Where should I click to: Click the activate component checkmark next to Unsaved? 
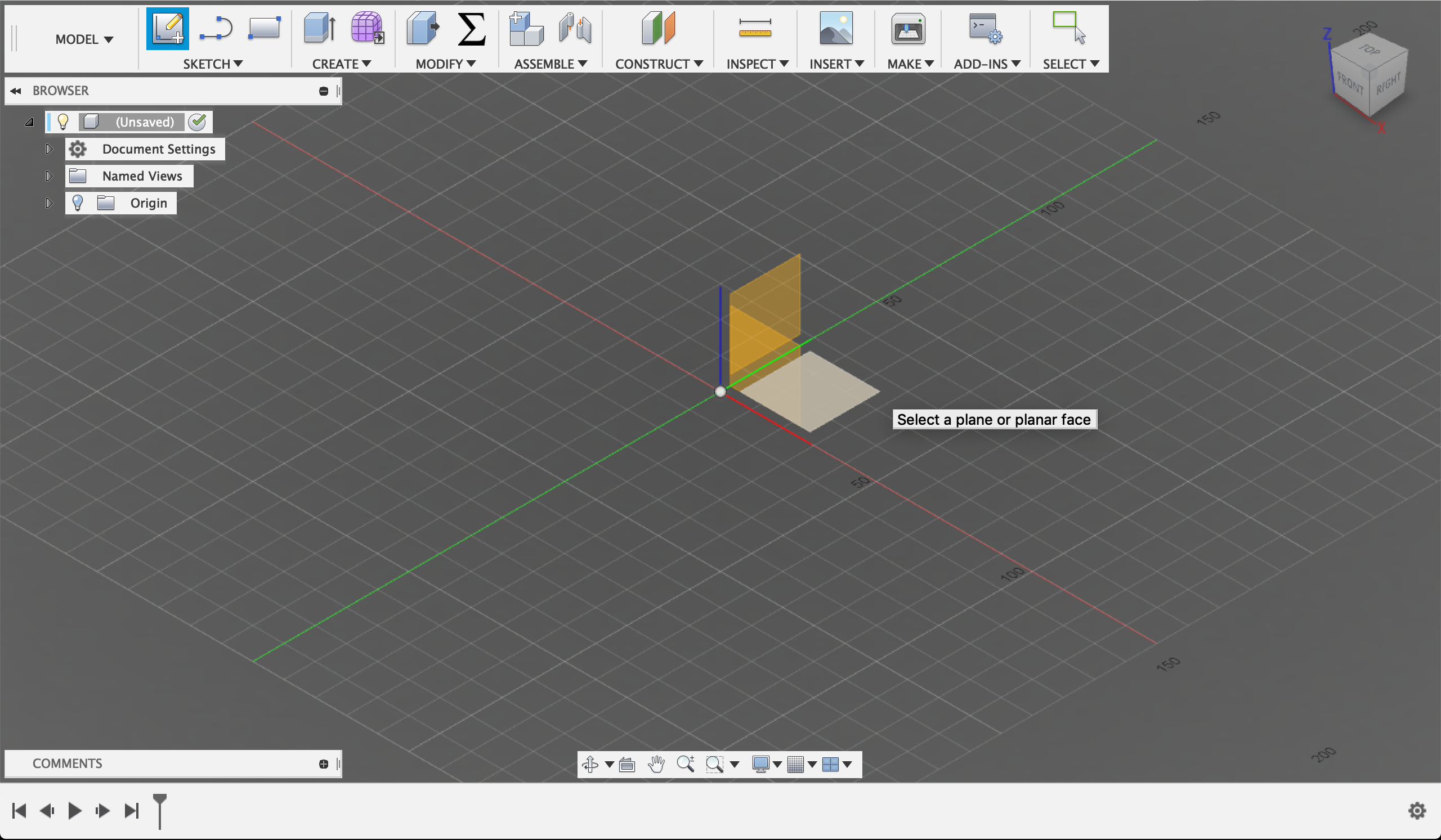coord(197,121)
